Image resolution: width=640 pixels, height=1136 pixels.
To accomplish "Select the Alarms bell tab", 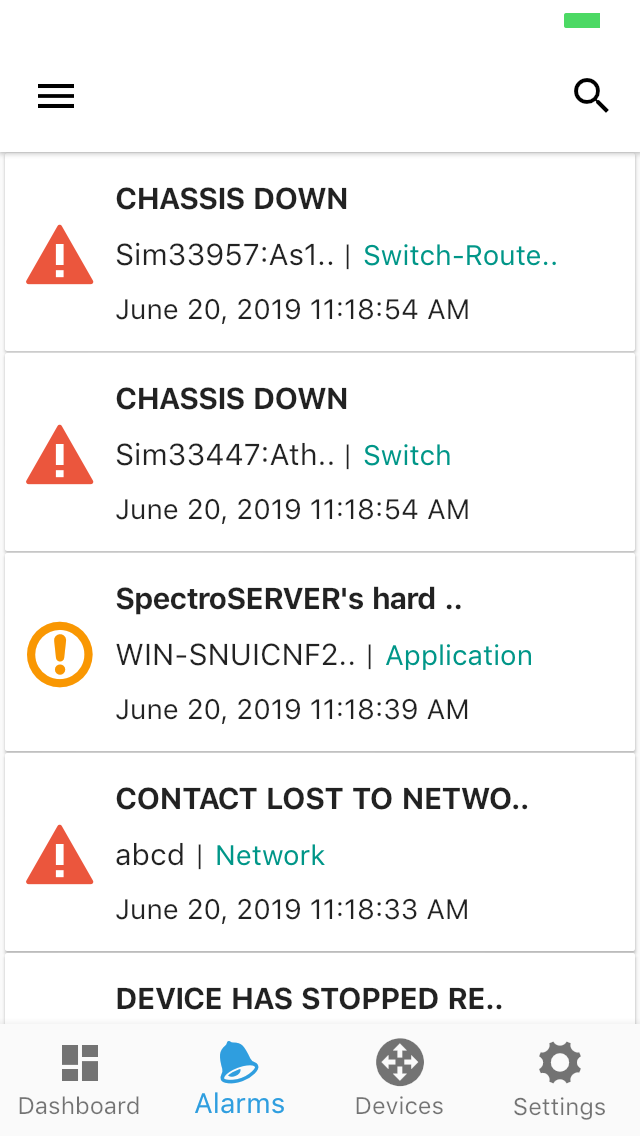I will tap(240, 1078).
